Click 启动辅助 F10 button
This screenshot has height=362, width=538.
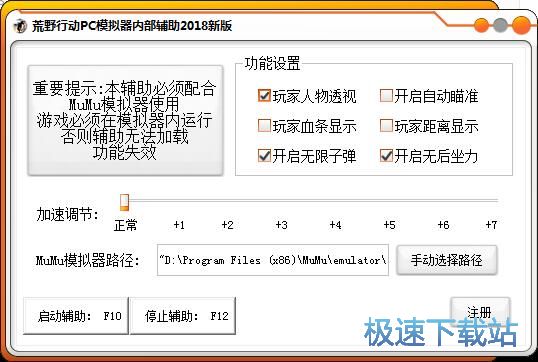pyautogui.click(x=76, y=316)
